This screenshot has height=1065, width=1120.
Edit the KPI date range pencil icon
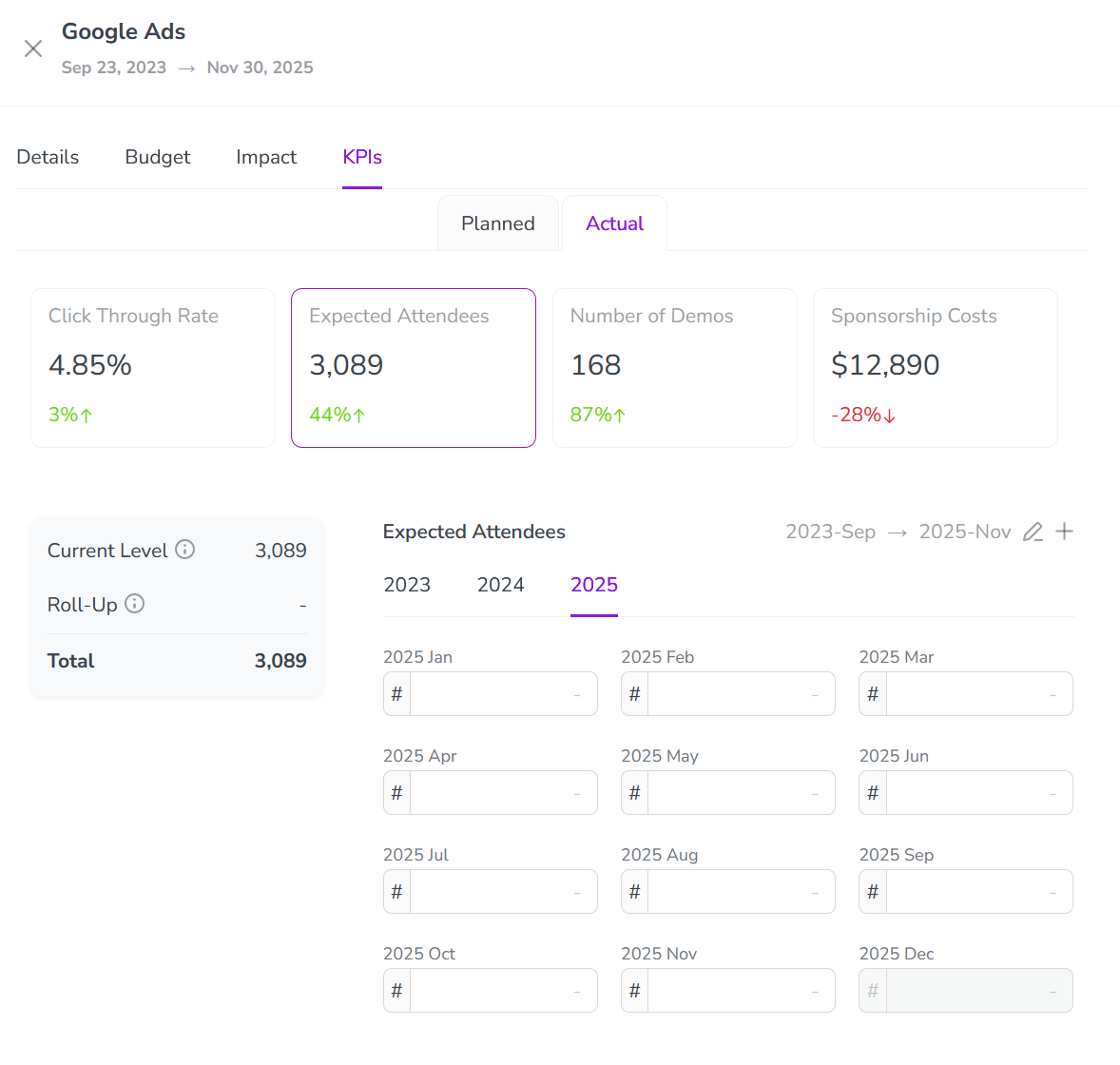(1033, 532)
